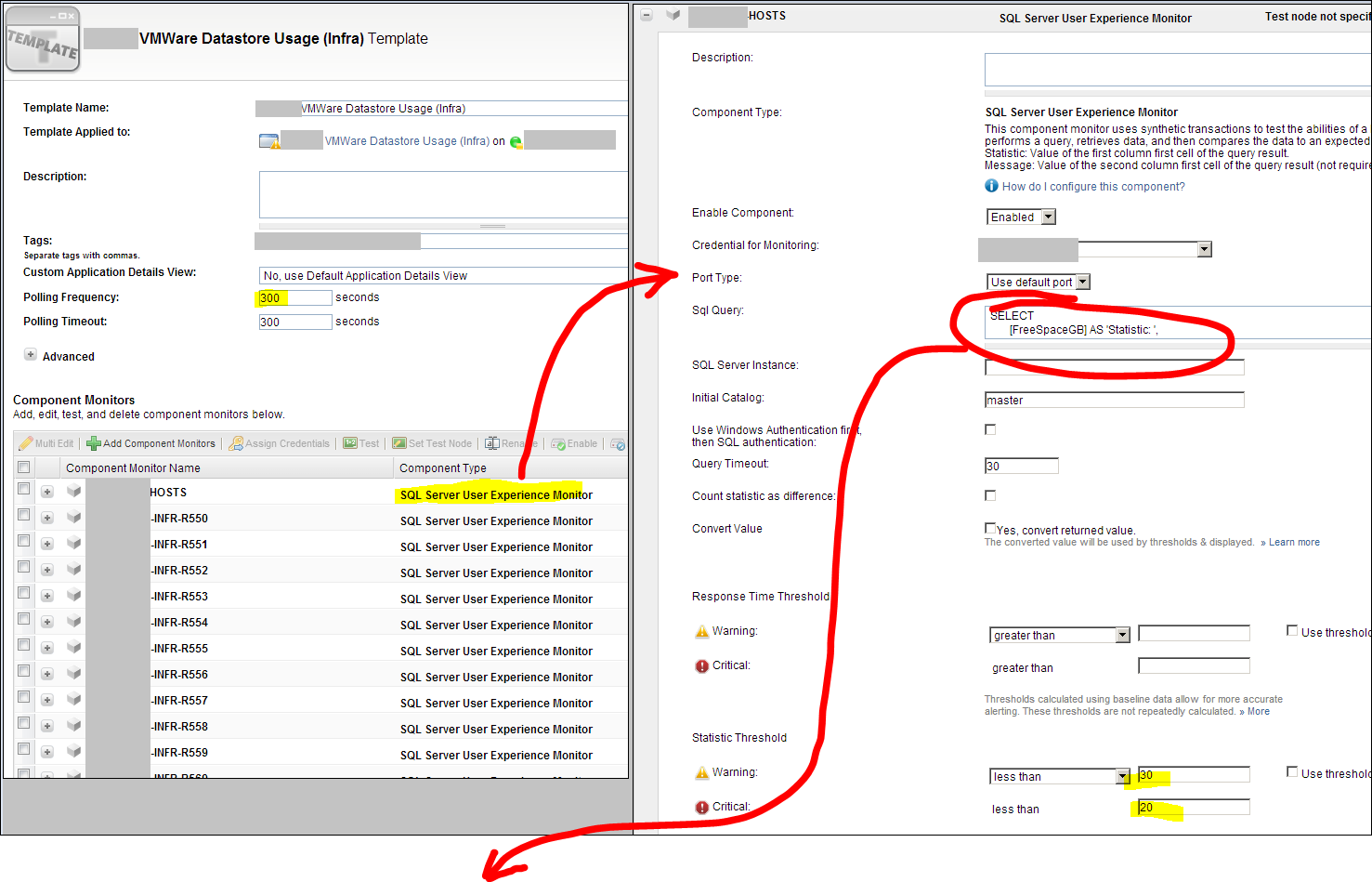Screen dimensions: 1372x882
Task: Click Test toolbar button
Action: [x=361, y=443]
